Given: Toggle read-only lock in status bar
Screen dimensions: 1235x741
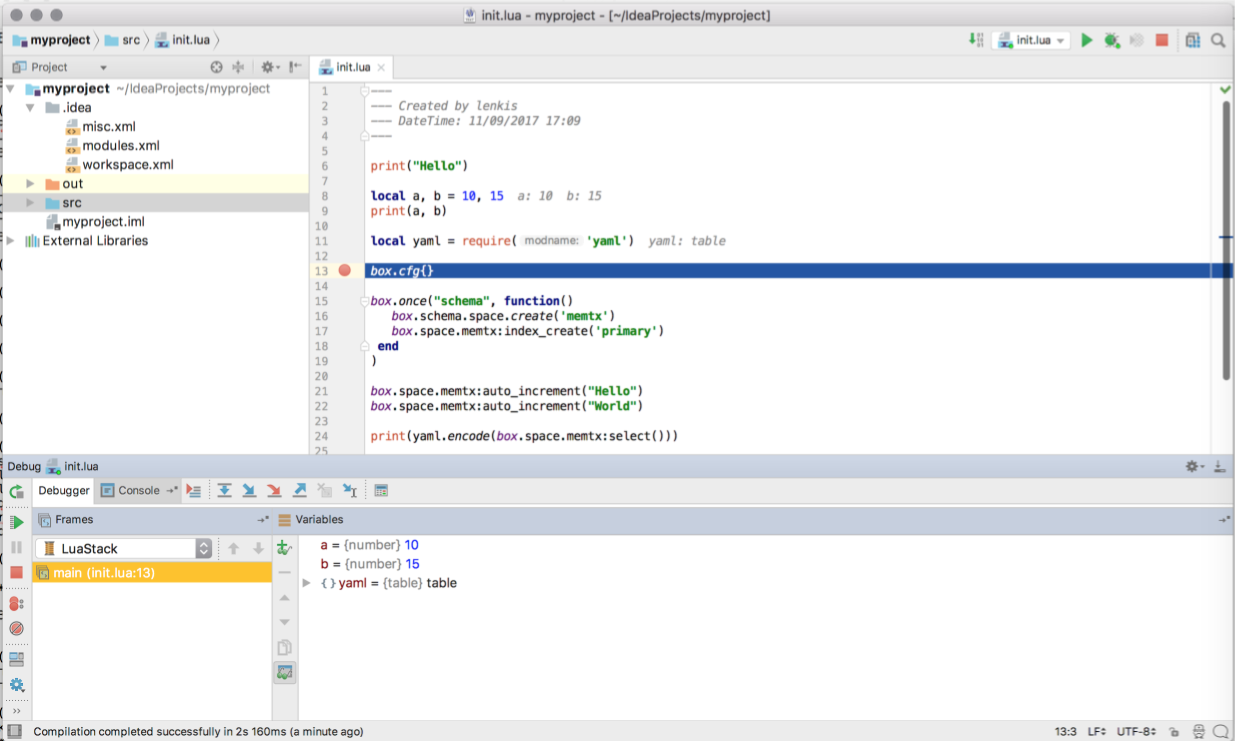Looking at the screenshot, I should pyautogui.click(x=1174, y=732).
